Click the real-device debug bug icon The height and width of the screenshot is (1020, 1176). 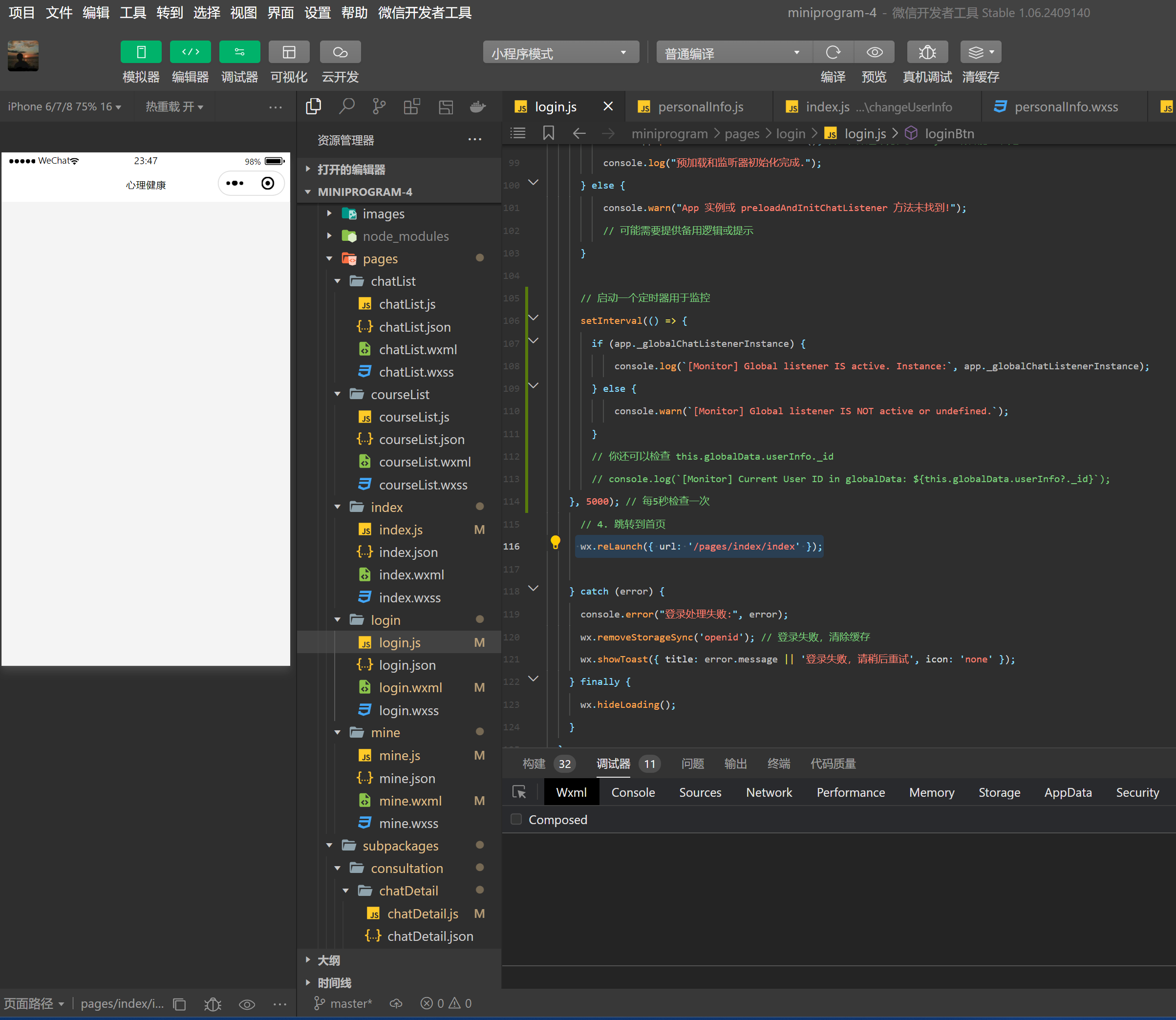(x=927, y=52)
